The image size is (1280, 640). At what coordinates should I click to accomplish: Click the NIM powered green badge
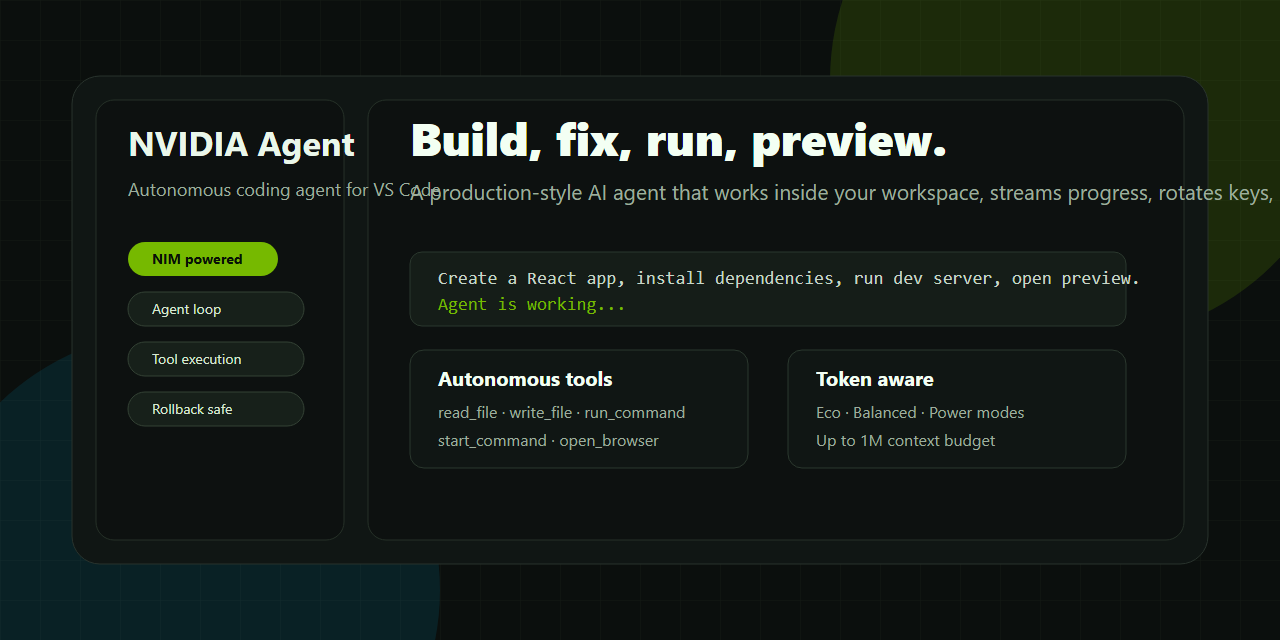tap(203, 259)
